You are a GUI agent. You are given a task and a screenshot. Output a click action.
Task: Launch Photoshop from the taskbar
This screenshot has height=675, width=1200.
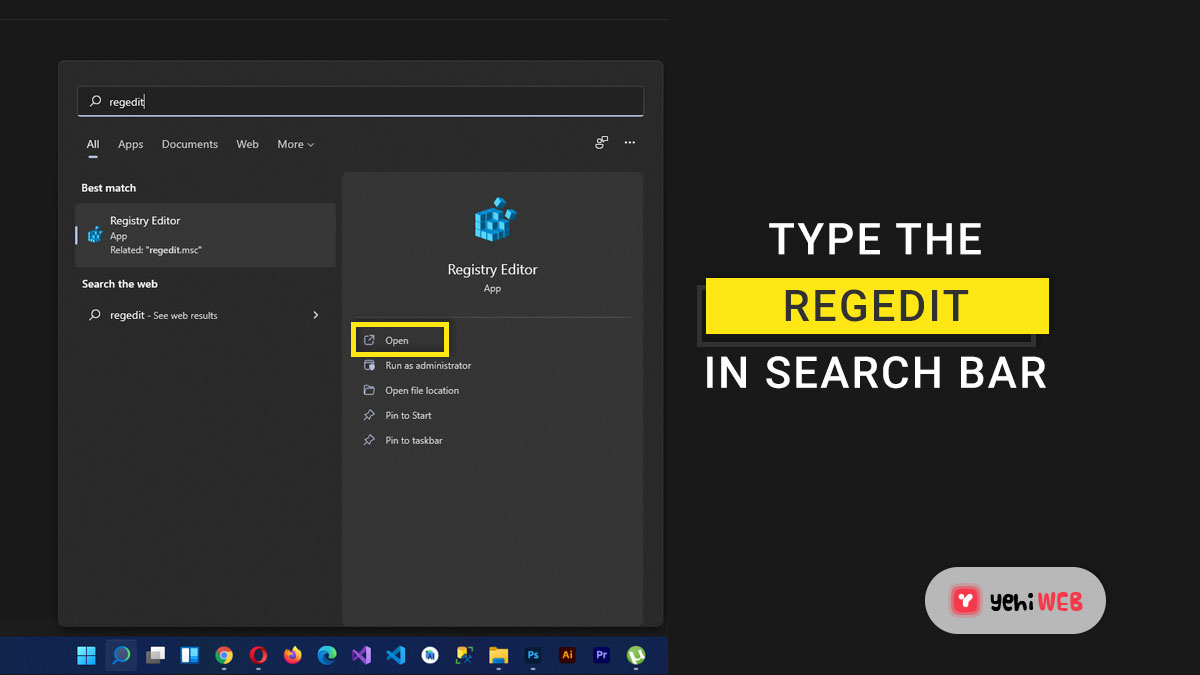(533, 656)
